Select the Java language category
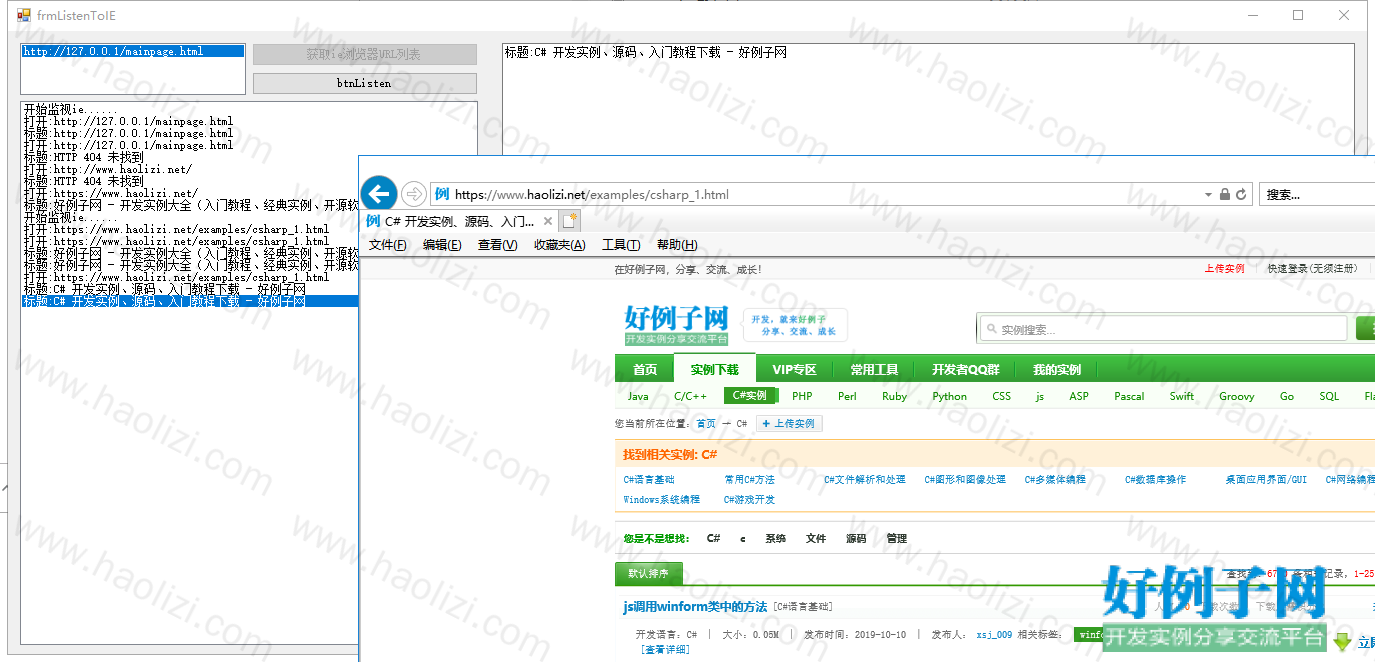This screenshot has height=662, width=1375. click(638, 396)
